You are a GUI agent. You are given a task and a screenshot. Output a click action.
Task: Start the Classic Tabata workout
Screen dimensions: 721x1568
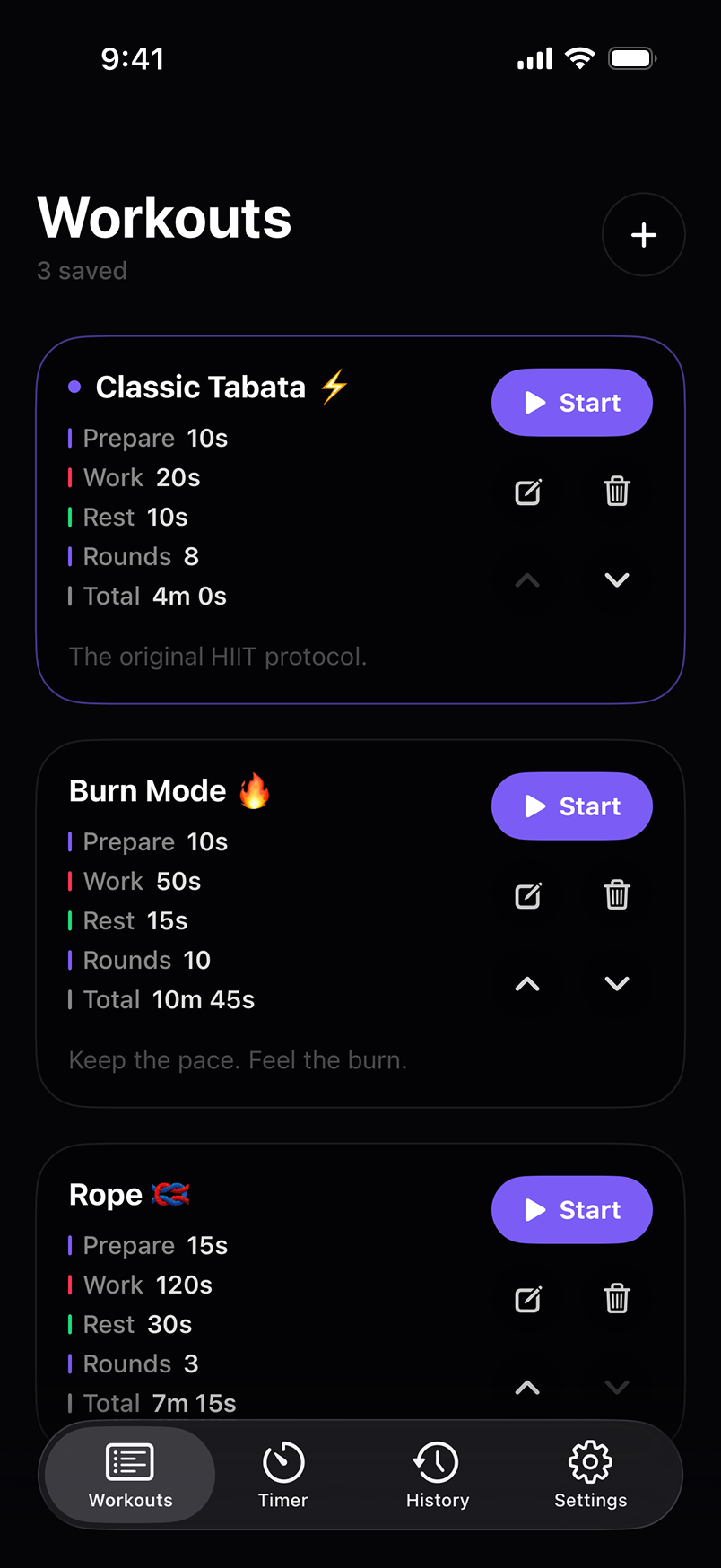tap(572, 403)
